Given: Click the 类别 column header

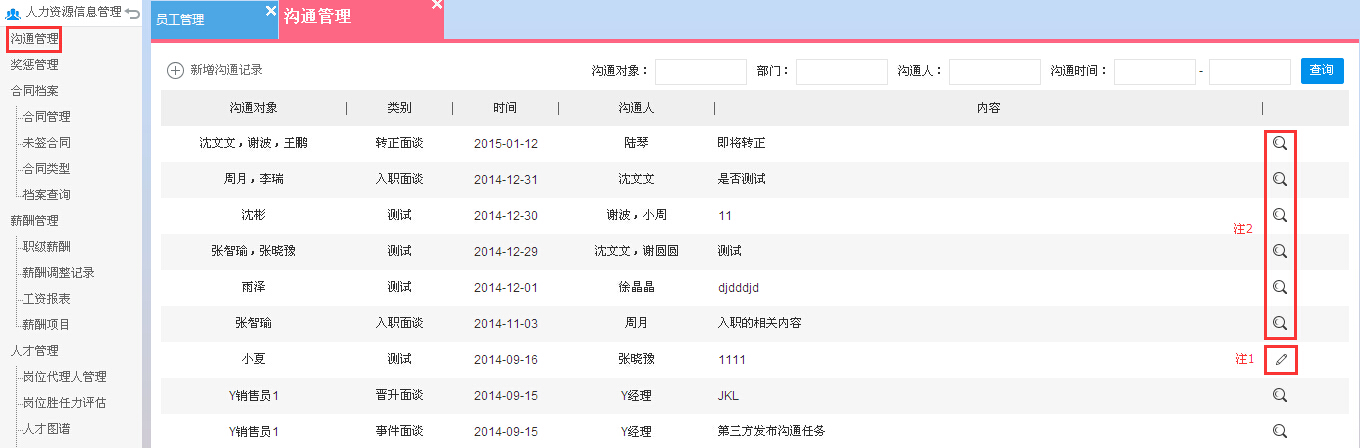Looking at the screenshot, I should 399,108.
